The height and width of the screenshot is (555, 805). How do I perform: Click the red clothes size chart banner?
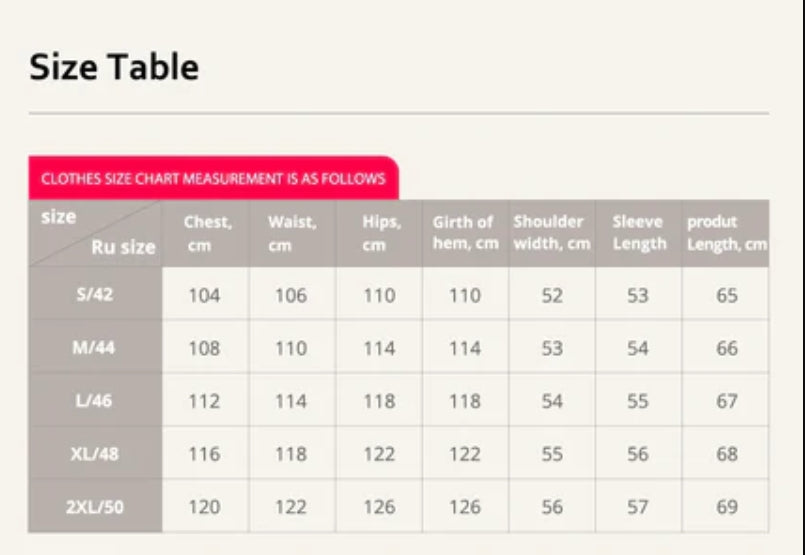pyautogui.click(x=213, y=179)
